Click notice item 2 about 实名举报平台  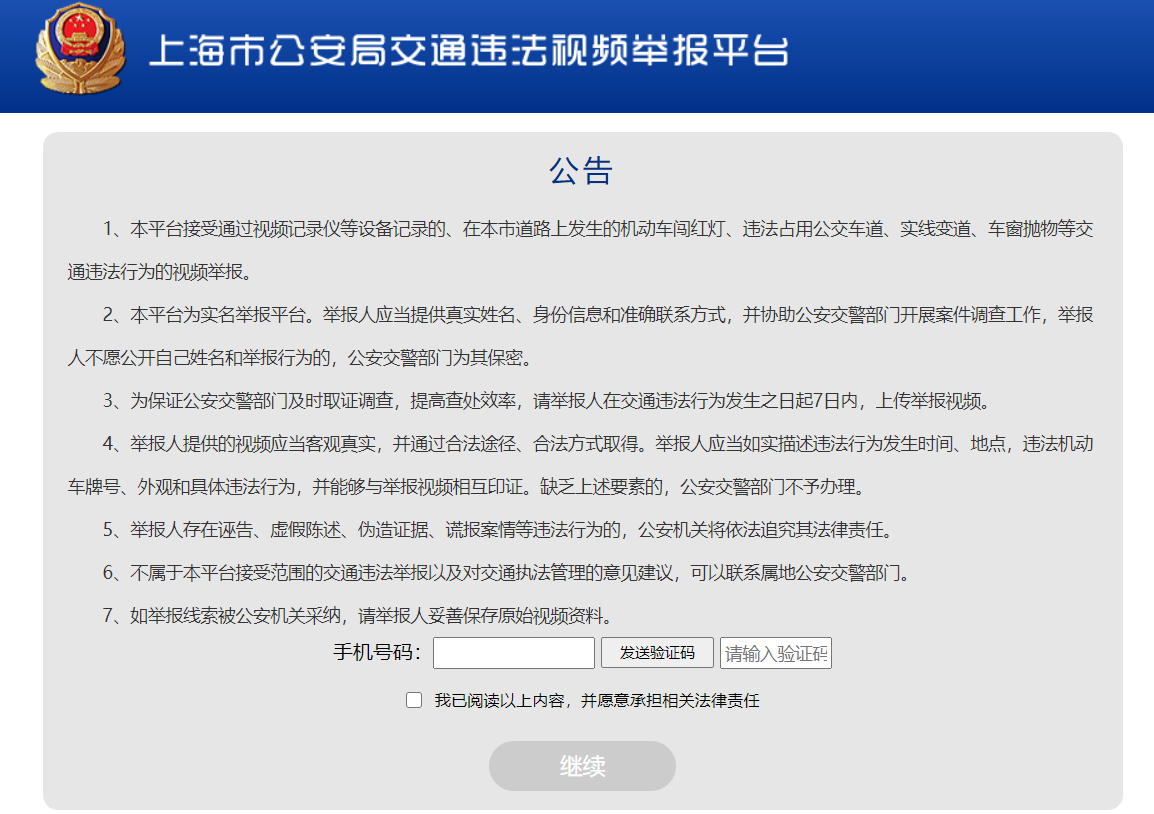click(581, 336)
